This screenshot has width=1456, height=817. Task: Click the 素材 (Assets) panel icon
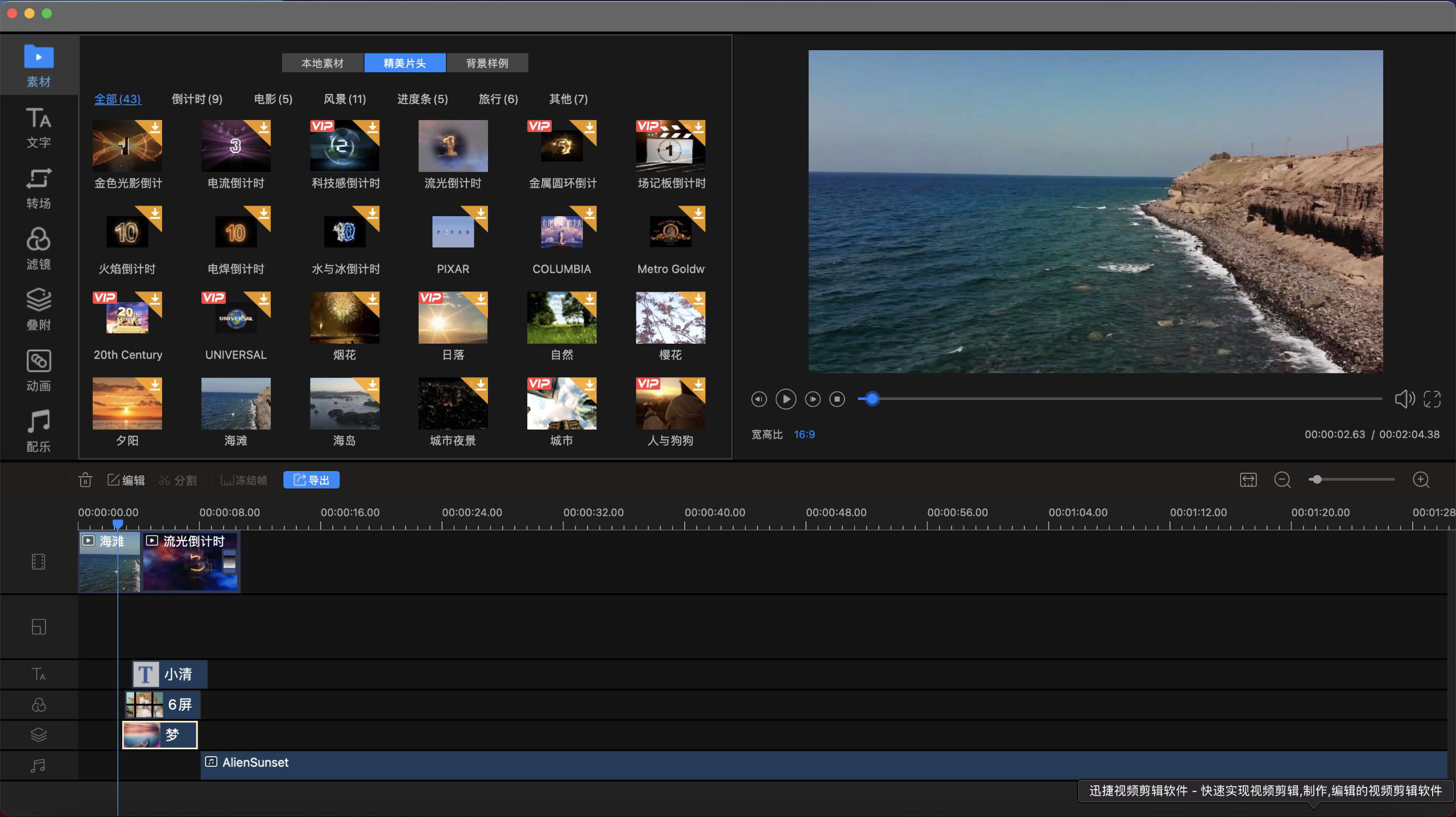click(37, 66)
